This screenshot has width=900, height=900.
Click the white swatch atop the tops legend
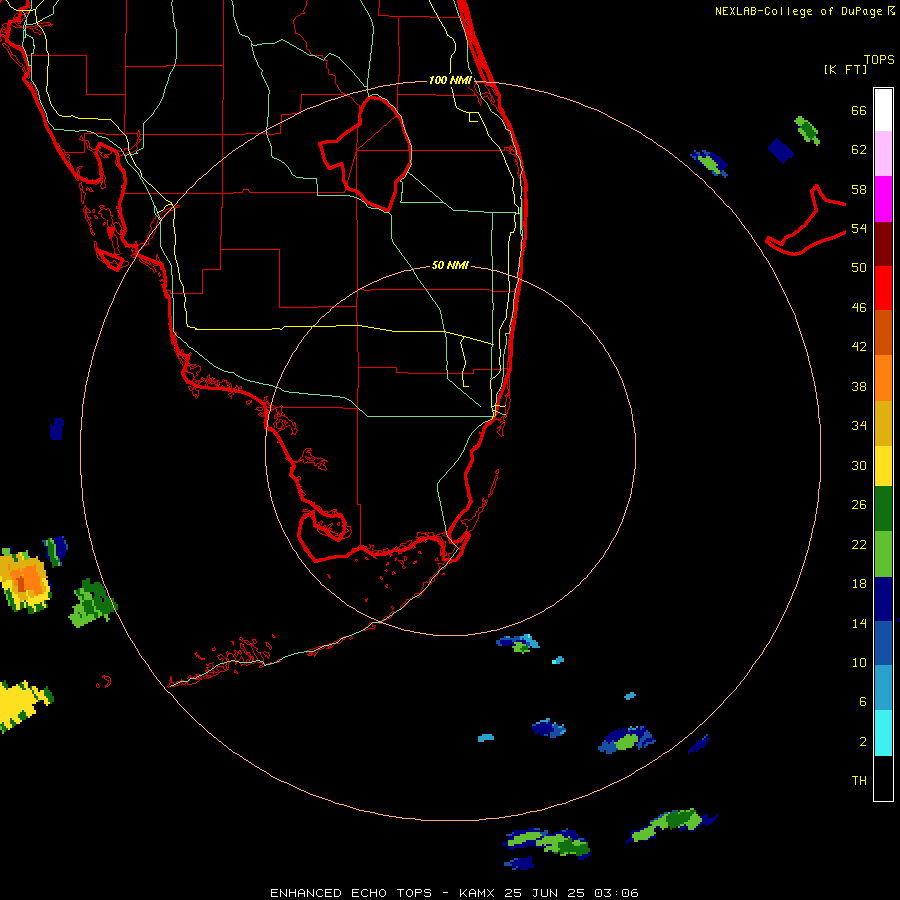point(883,110)
